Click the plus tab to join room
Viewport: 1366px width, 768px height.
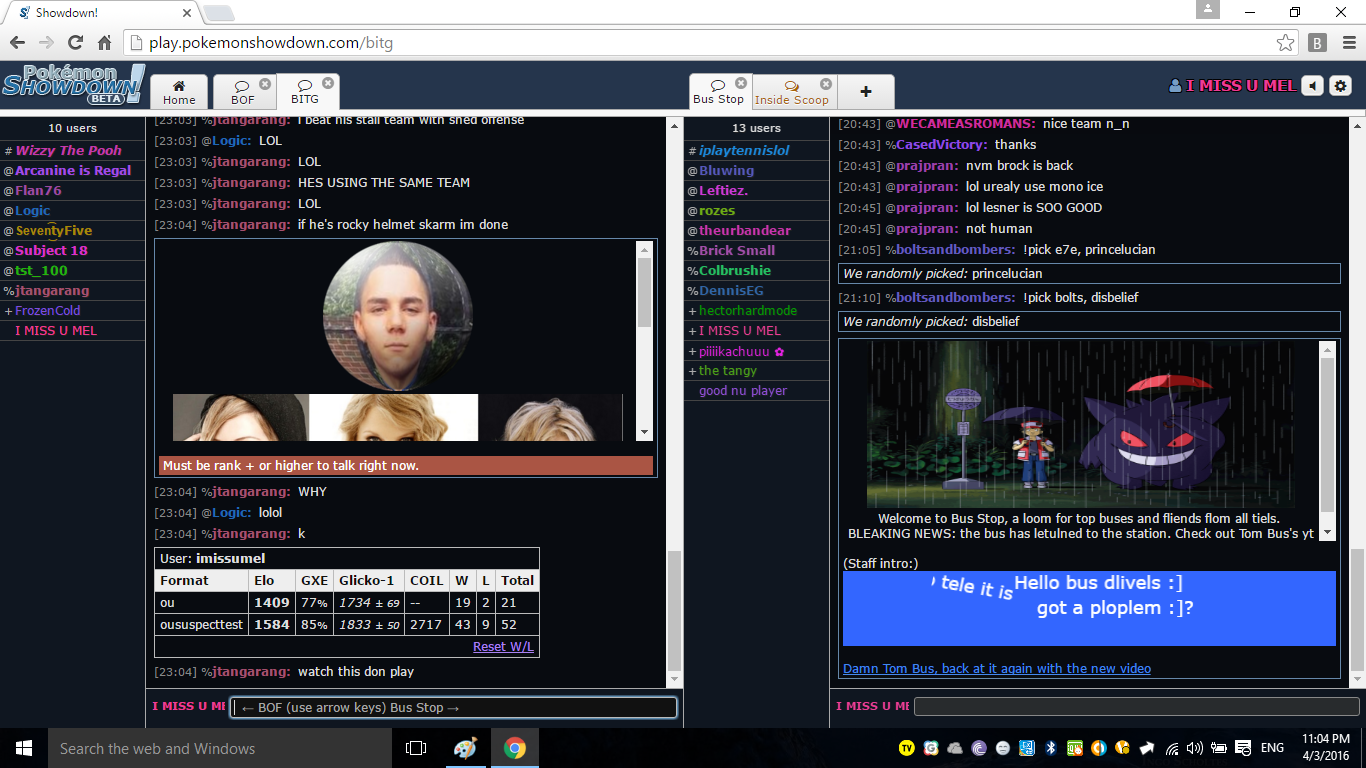tap(866, 92)
